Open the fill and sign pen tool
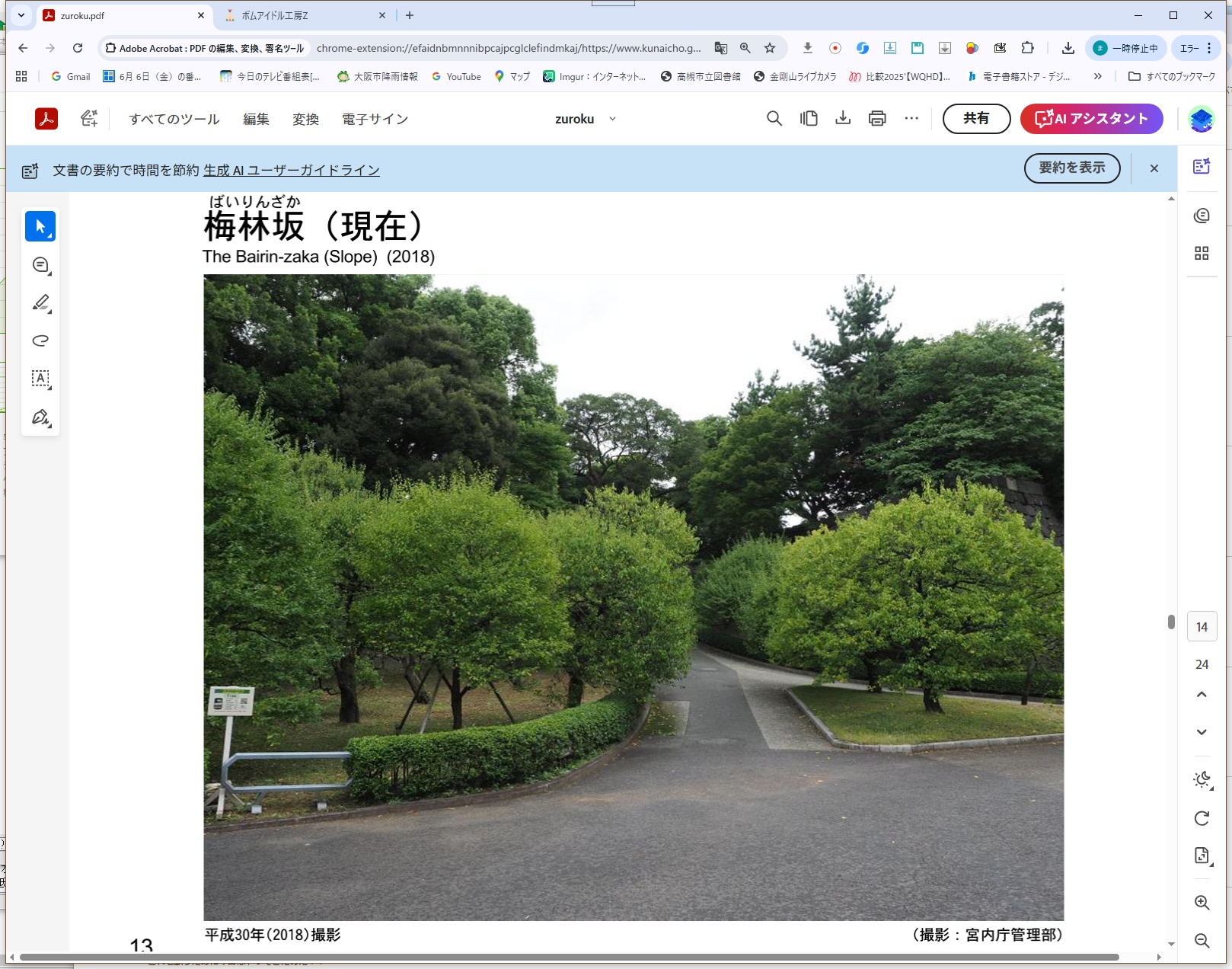Screen dimensions: 1232x969 coord(40,417)
